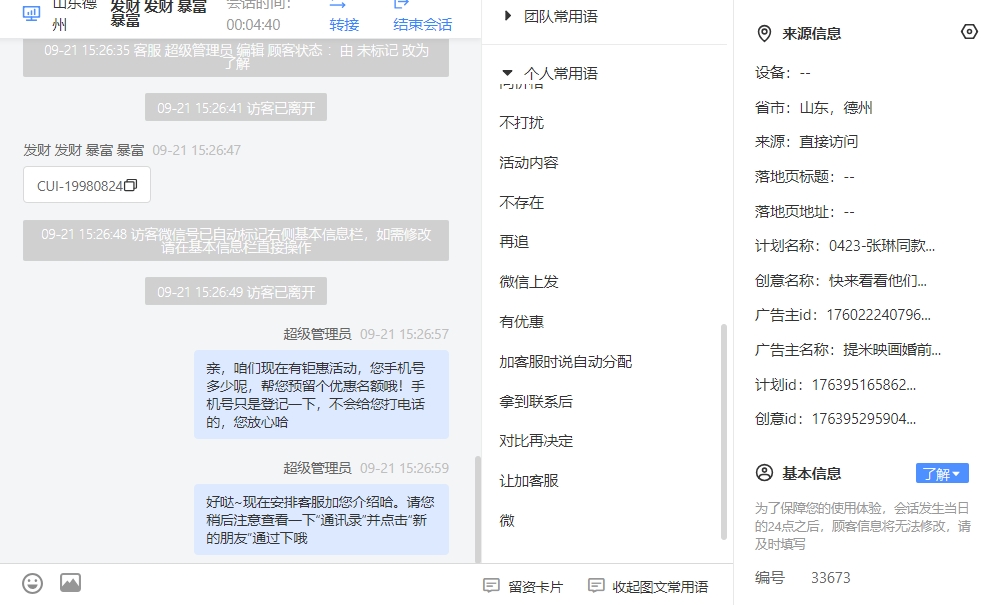This screenshot has height=605, width=981.
Task: Open the 了解 customer status dropdown
Action: [x=942, y=474]
